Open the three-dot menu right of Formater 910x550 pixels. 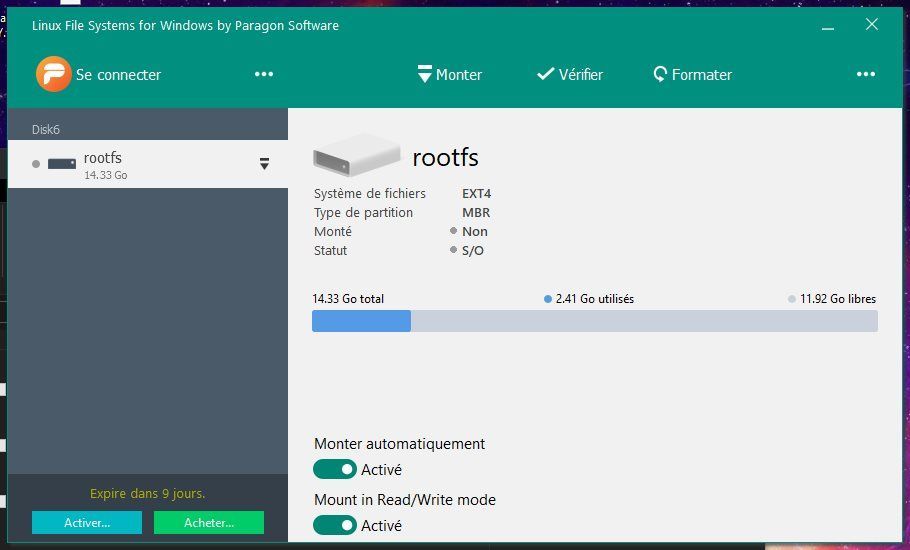(x=866, y=74)
